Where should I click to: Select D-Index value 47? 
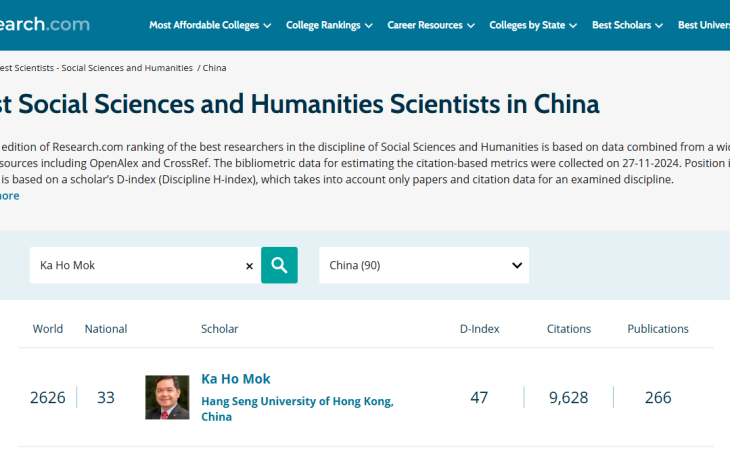click(x=479, y=398)
